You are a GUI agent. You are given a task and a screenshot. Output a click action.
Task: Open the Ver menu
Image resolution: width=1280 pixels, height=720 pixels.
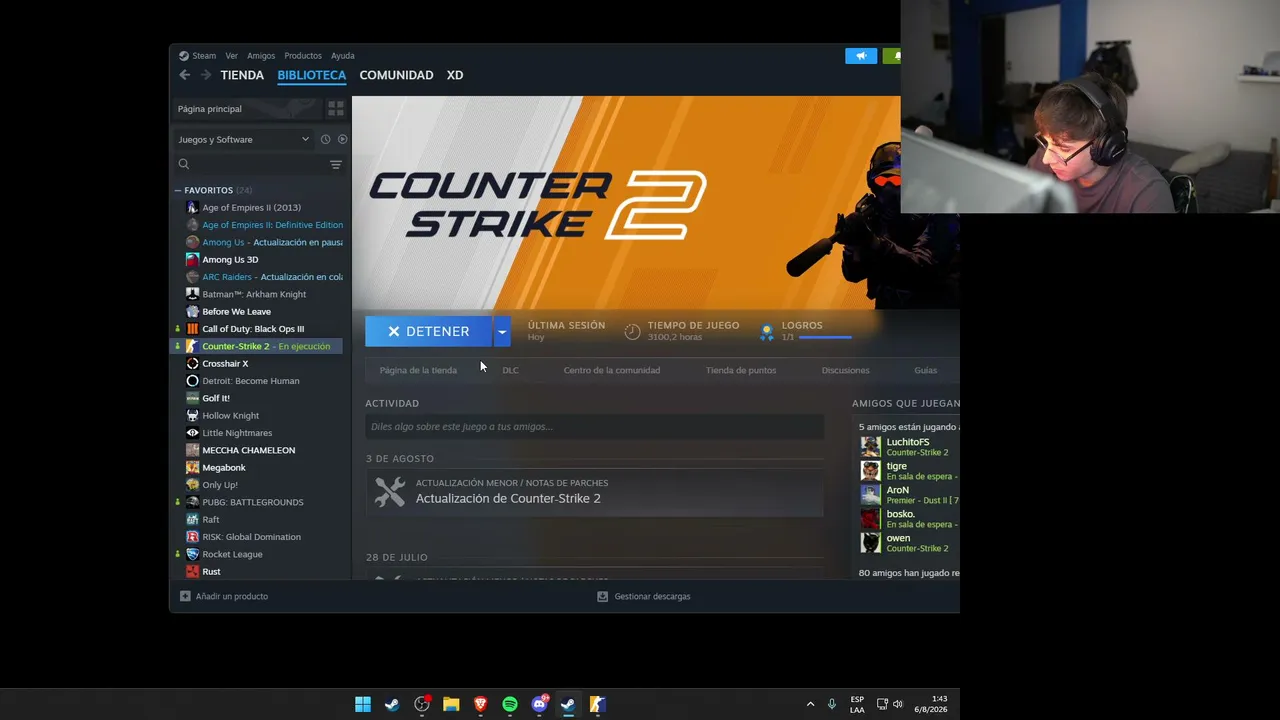tap(232, 56)
